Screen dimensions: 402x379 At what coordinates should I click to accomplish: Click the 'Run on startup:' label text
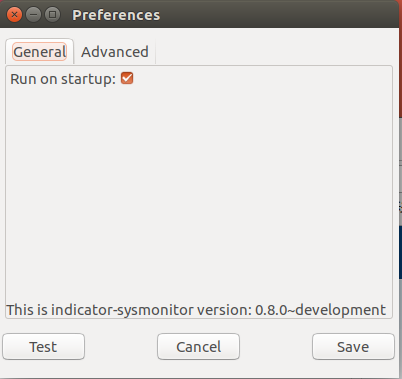[63, 79]
